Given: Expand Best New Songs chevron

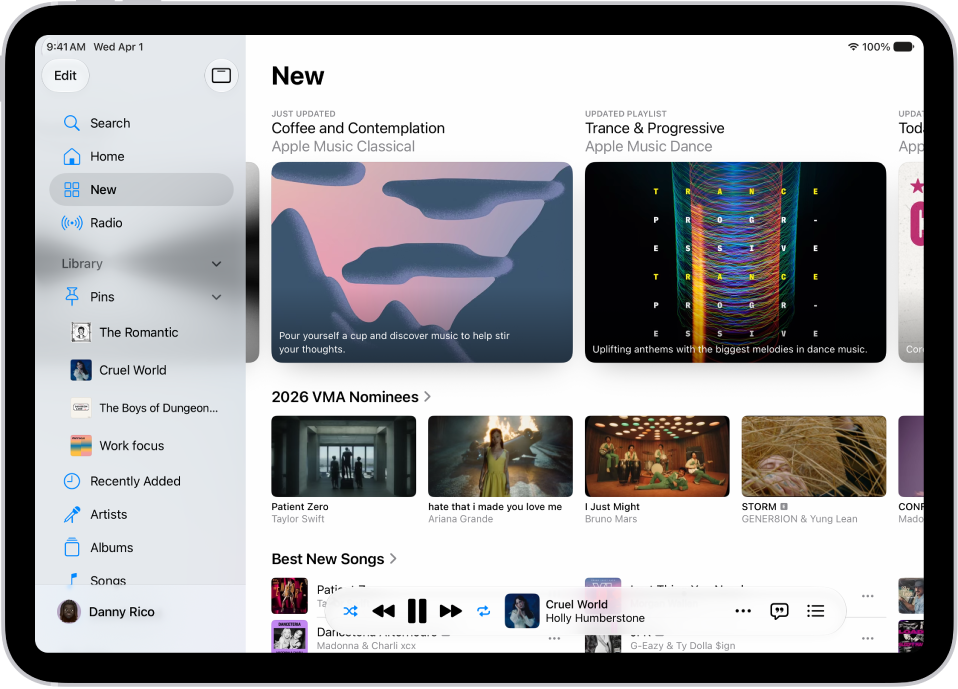Looking at the screenshot, I should (393, 559).
